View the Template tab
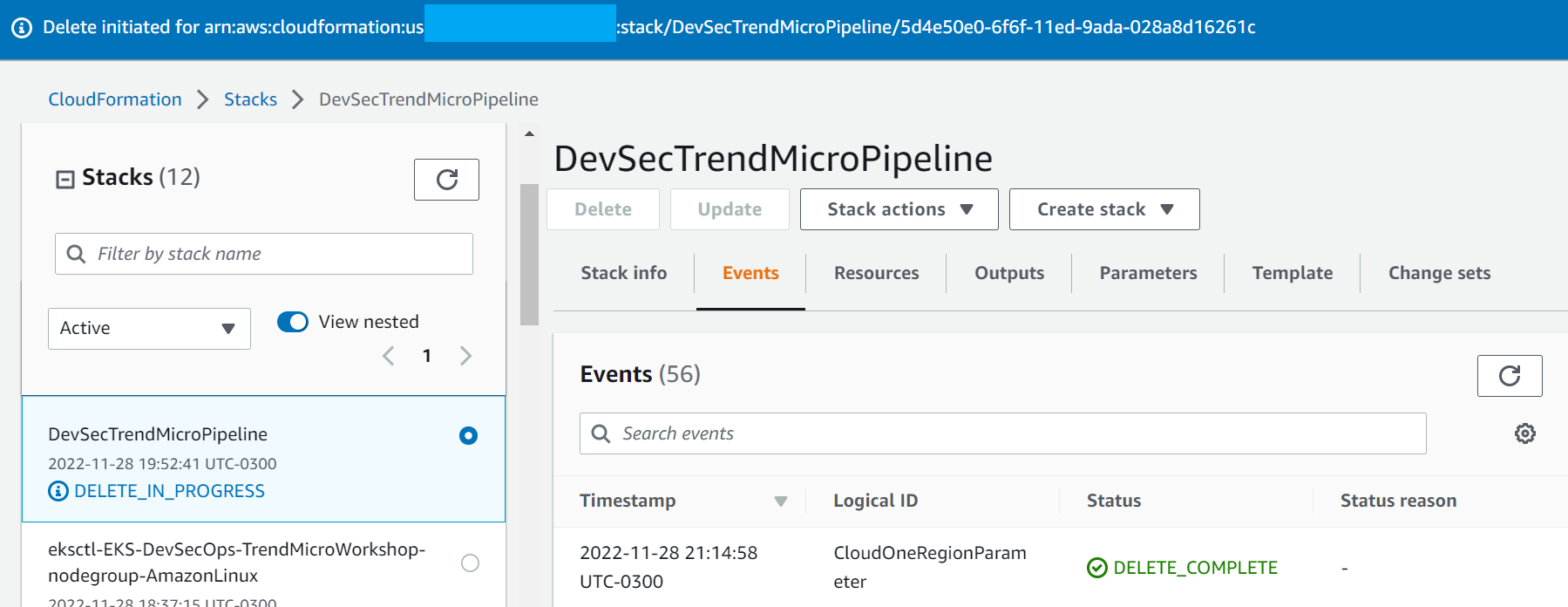Viewport: 1568px width, 607px height. (1293, 273)
